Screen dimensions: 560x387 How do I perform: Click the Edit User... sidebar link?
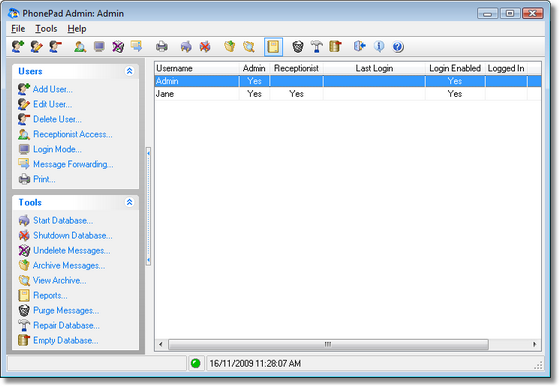point(52,104)
